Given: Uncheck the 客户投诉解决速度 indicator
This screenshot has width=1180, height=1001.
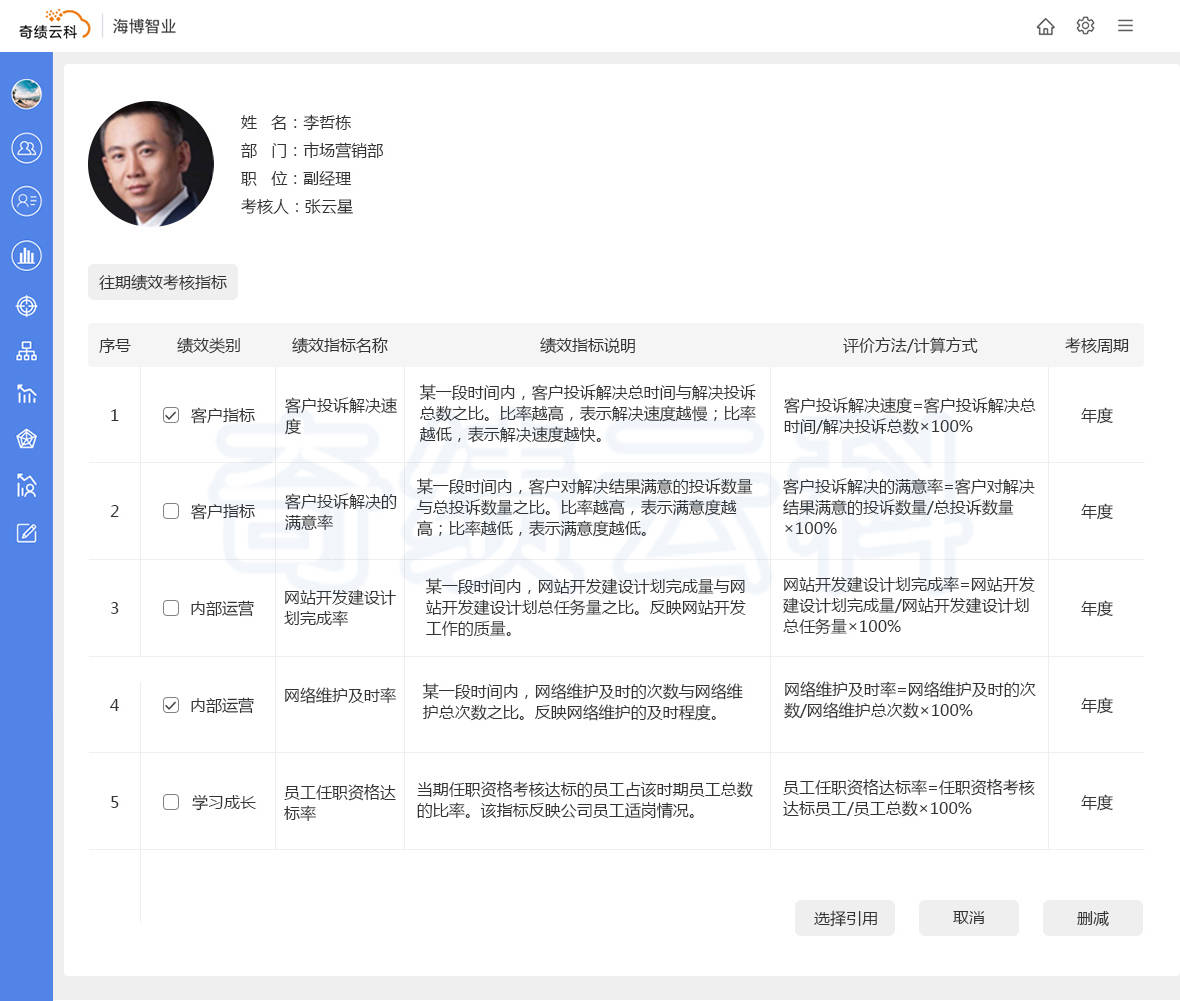Looking at the screenshot, I should point(170,414).
